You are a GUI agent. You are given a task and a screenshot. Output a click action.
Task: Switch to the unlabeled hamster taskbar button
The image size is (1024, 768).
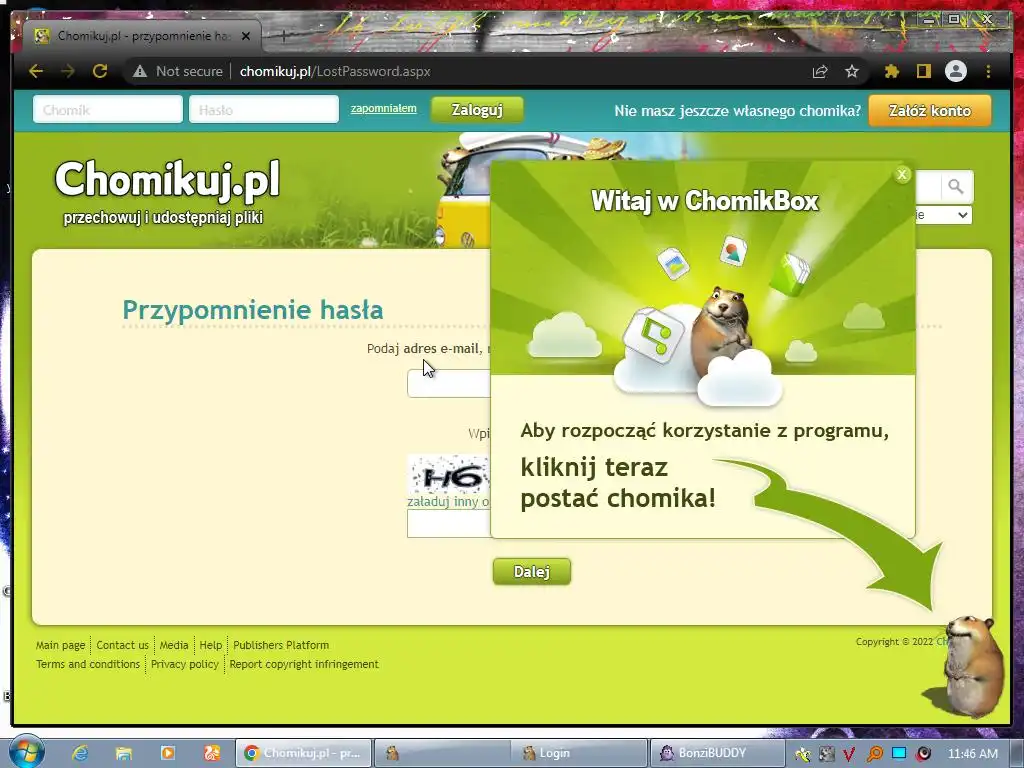click(x=441, y=753)
